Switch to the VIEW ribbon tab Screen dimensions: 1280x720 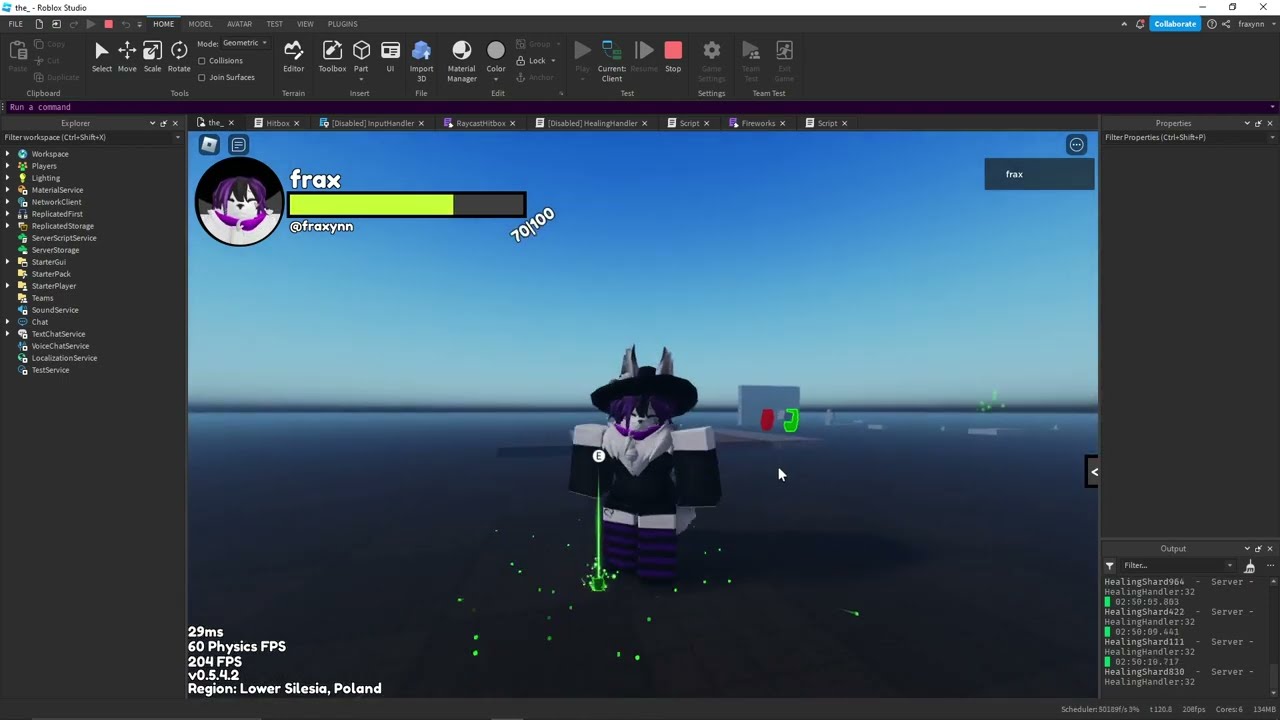pos(305,24)
